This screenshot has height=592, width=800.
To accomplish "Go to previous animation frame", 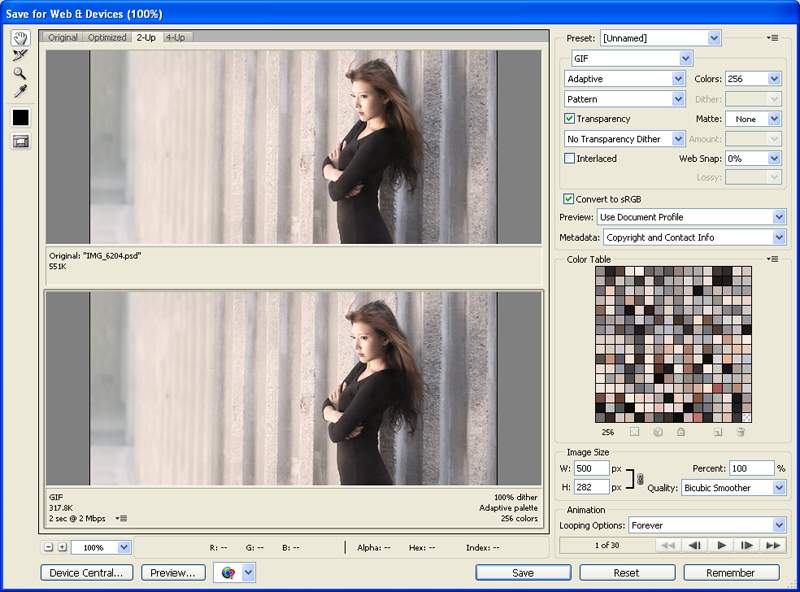I will tap(694, 545).
